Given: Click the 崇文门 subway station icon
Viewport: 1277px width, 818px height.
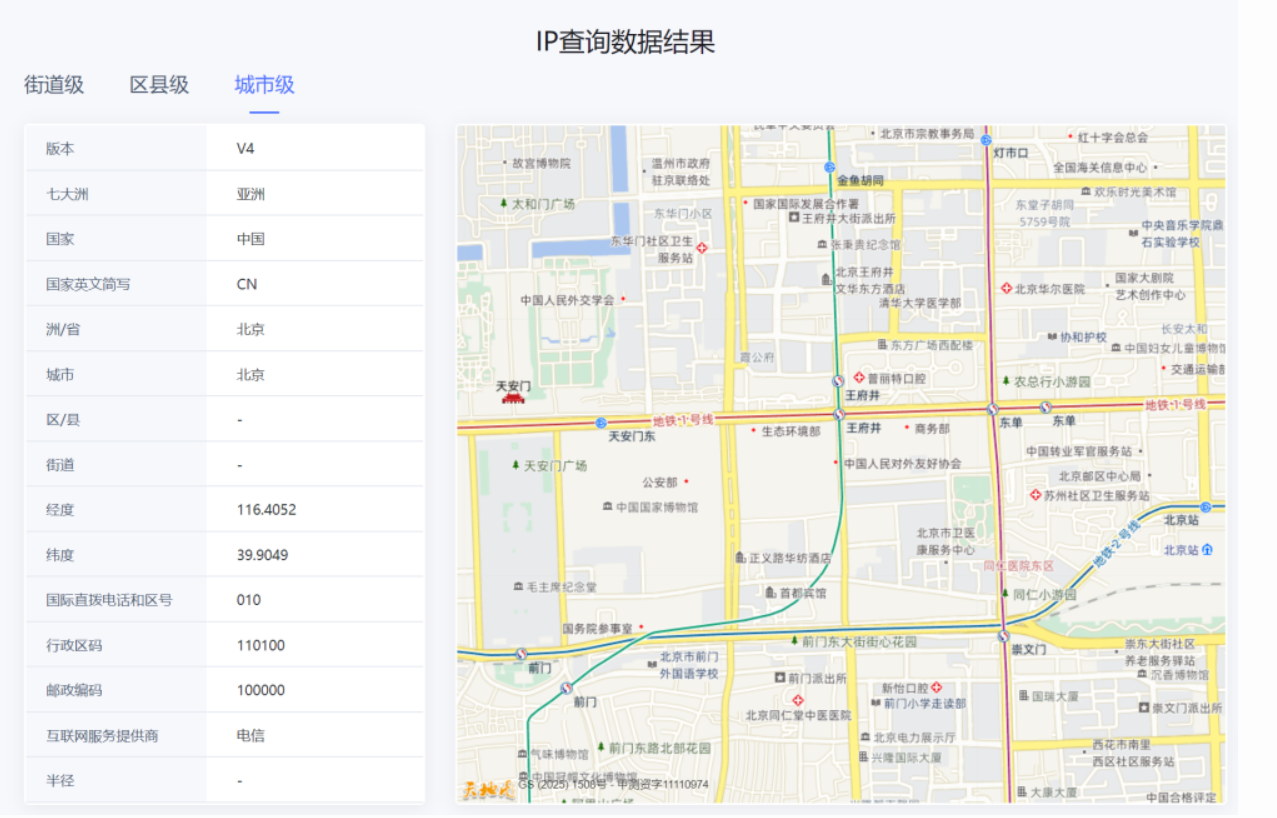Looking at the screenshot, I should click(1003, 635).
